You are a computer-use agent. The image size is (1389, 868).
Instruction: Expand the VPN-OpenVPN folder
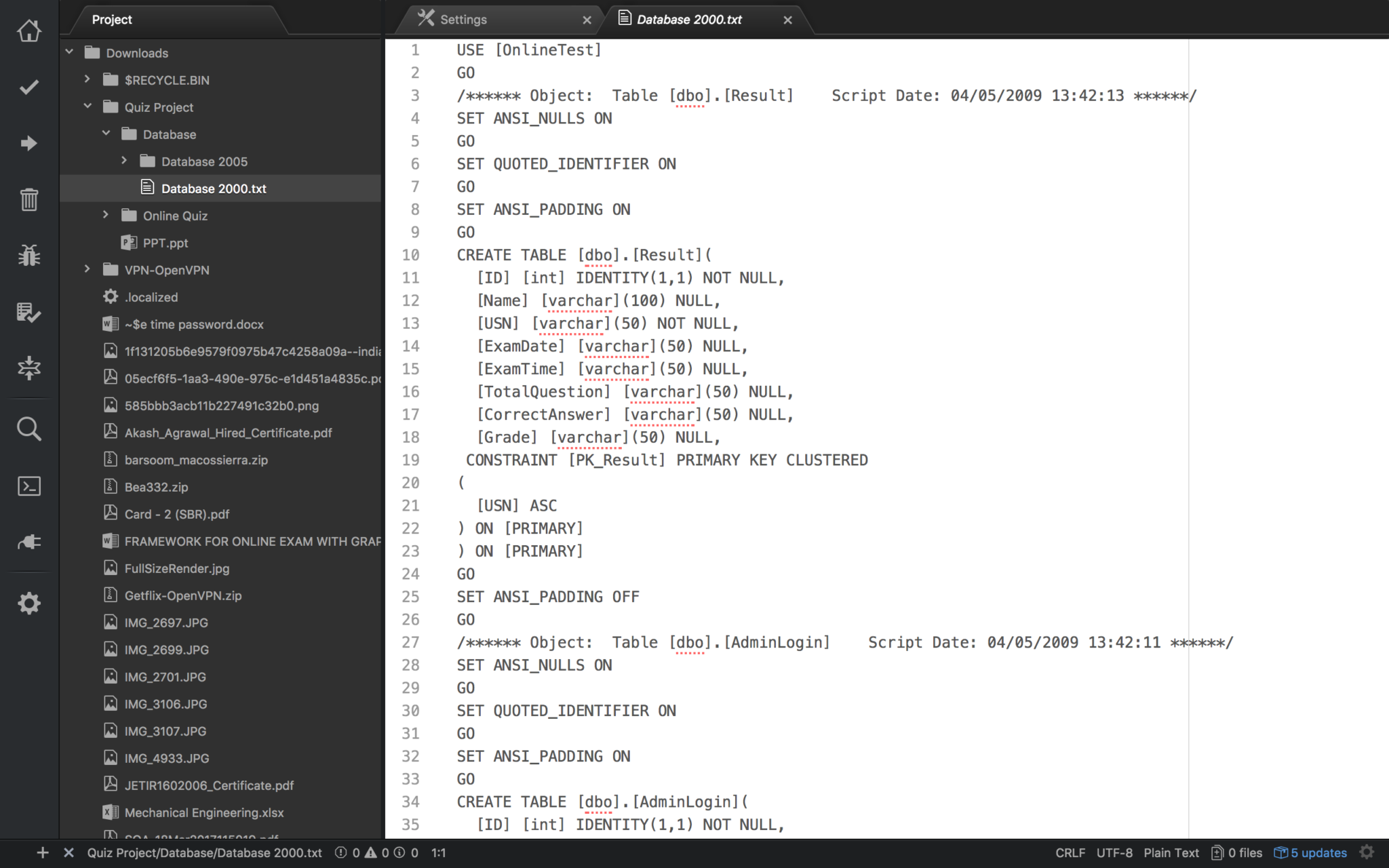click(87, 269)
